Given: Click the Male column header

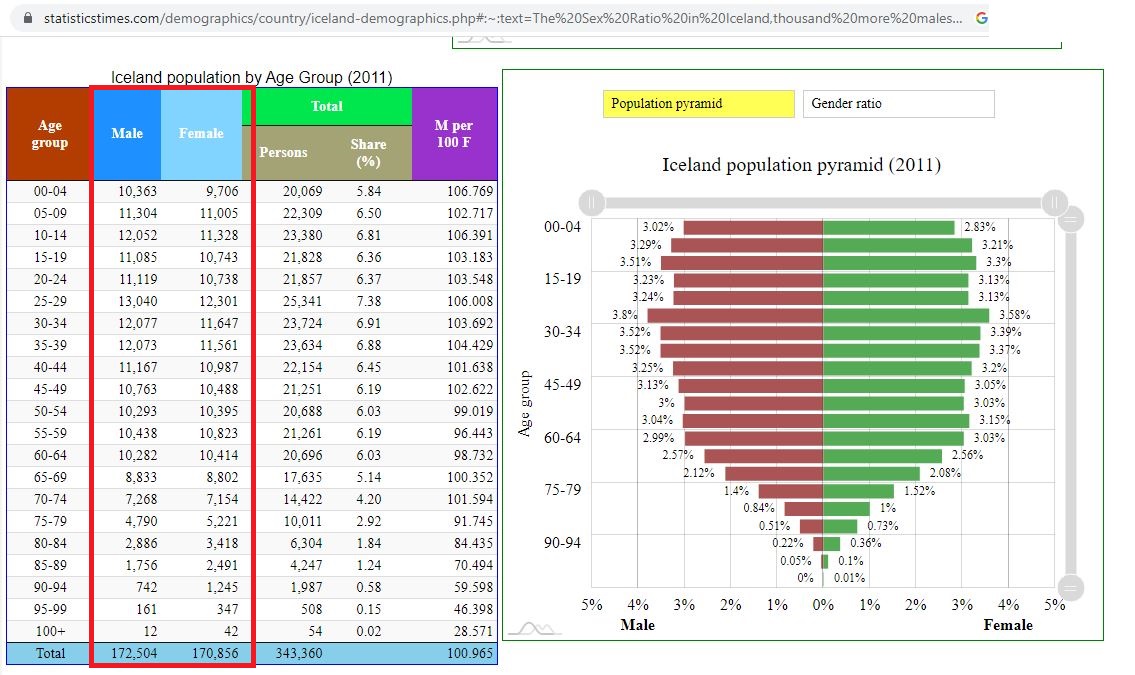Looking at the screenshot, I should (127, 134).
